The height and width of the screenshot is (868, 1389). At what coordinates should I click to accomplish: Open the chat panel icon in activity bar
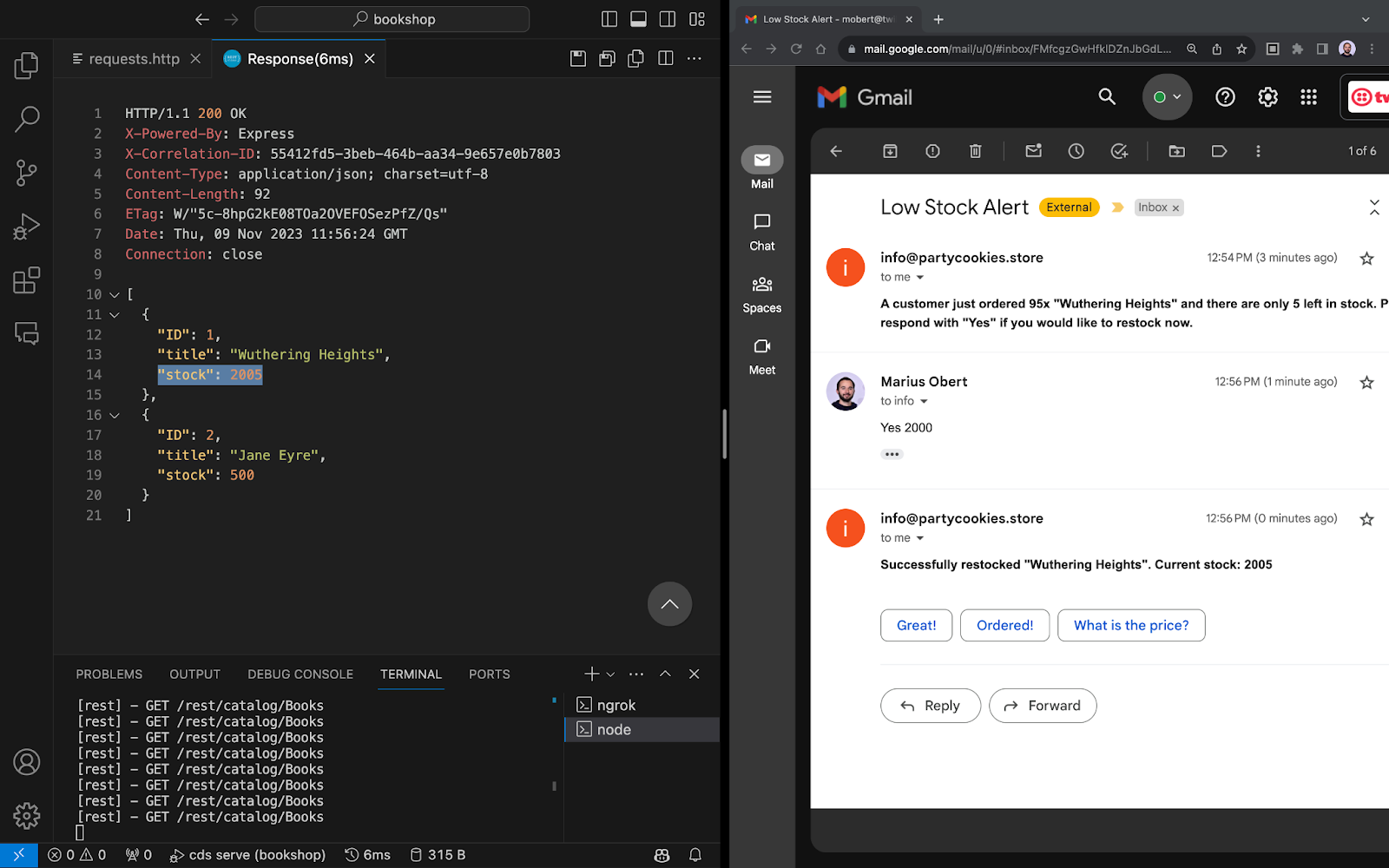click(x=27, y=333)
